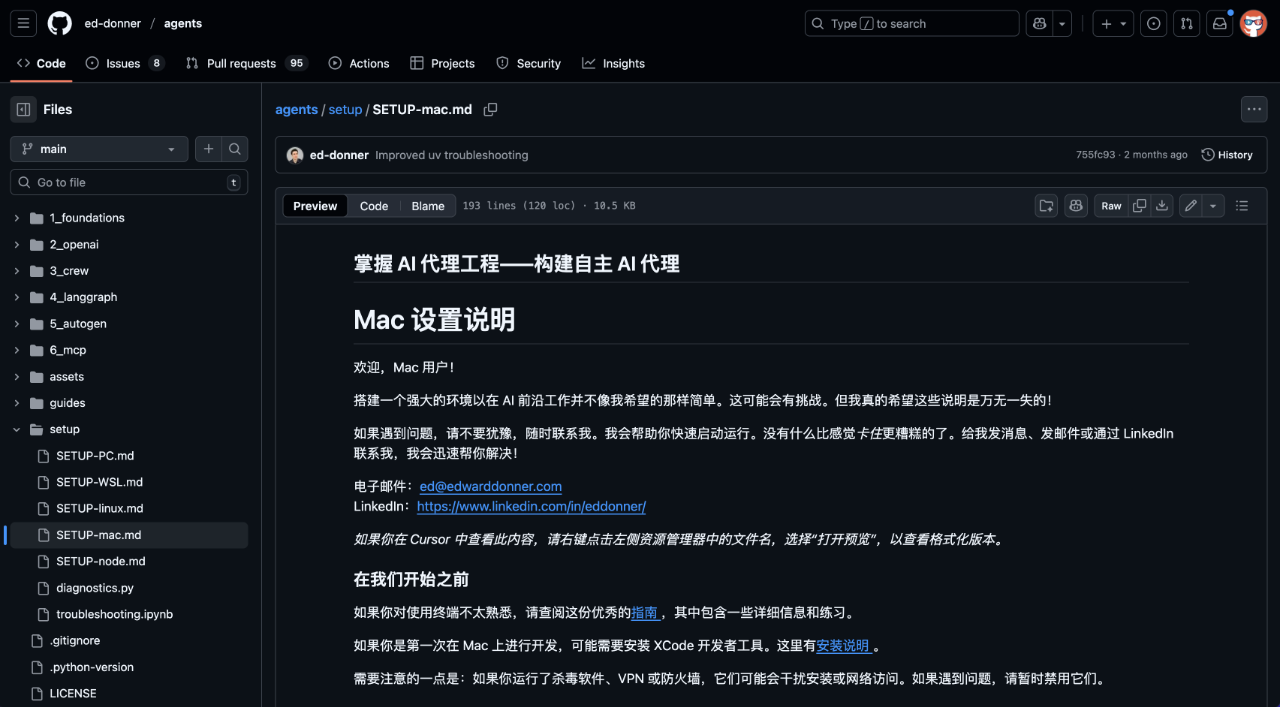
Task: View the Issues icon in header
Action: pyautogui.click(x=1153, y=23)
